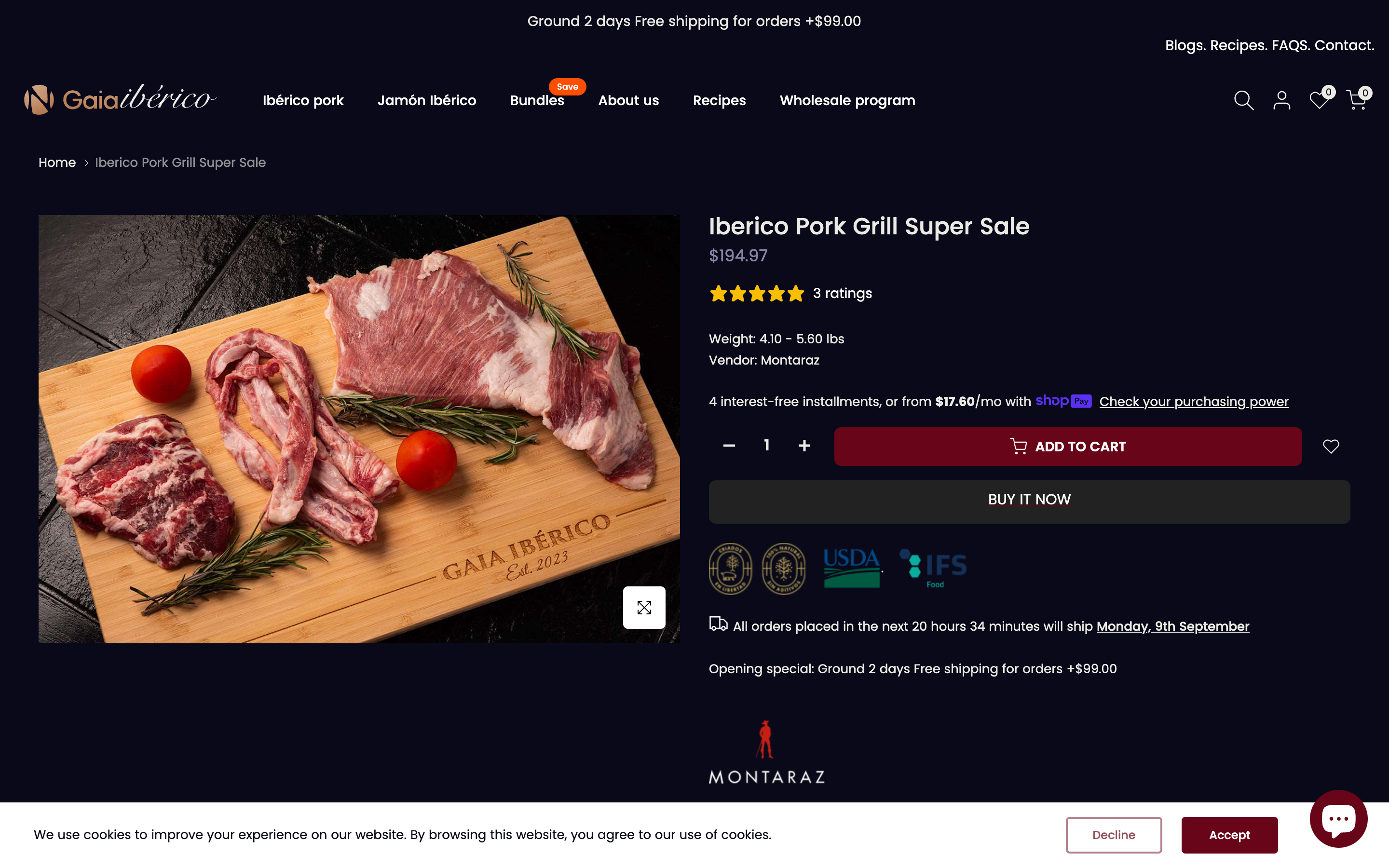
Task: Click the Gaia Ibérico logo
Action: click(120, 99)
